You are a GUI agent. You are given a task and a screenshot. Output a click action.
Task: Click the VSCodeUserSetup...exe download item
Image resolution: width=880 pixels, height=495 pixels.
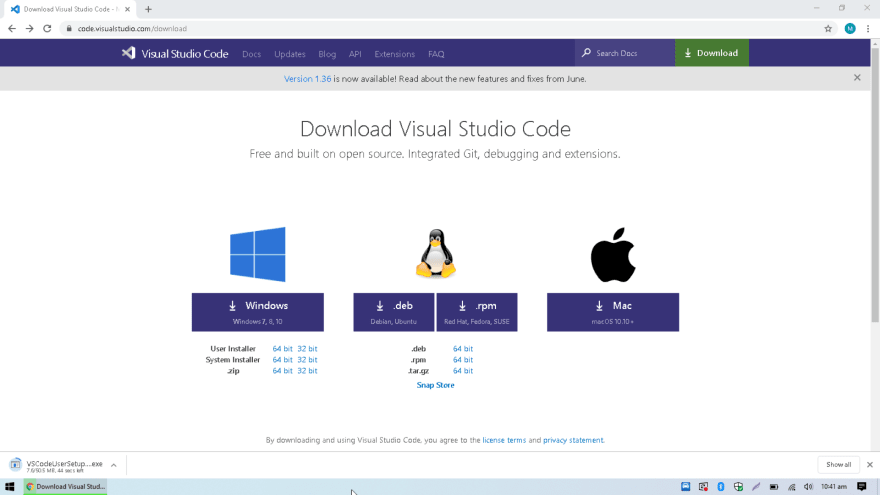[63, 465]
